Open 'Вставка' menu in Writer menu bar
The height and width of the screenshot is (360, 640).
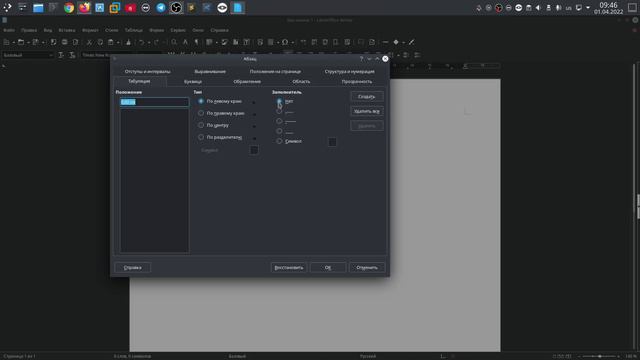[67, 30]
